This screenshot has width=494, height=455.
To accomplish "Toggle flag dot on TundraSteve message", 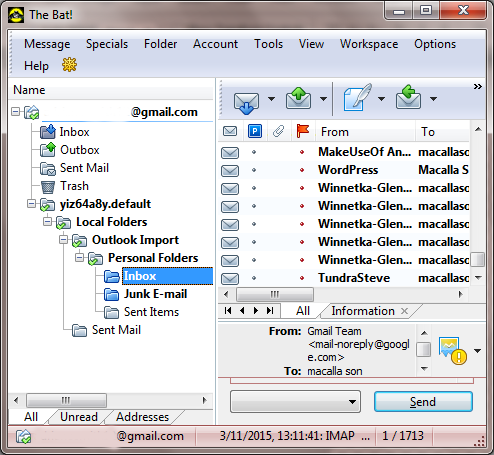I will pyautogui.click(x=302, y=278).
